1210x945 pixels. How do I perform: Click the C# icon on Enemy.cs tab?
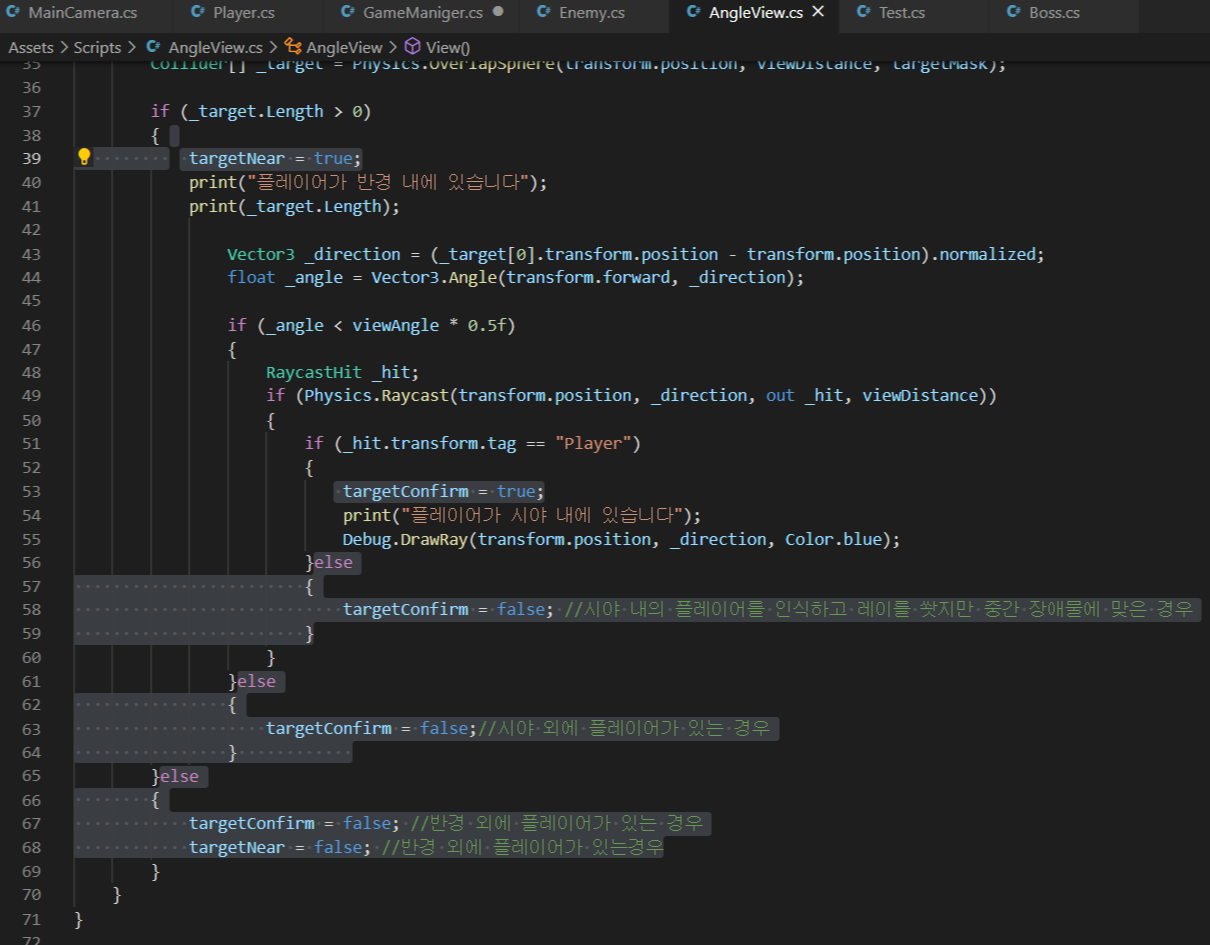(543, 13)
